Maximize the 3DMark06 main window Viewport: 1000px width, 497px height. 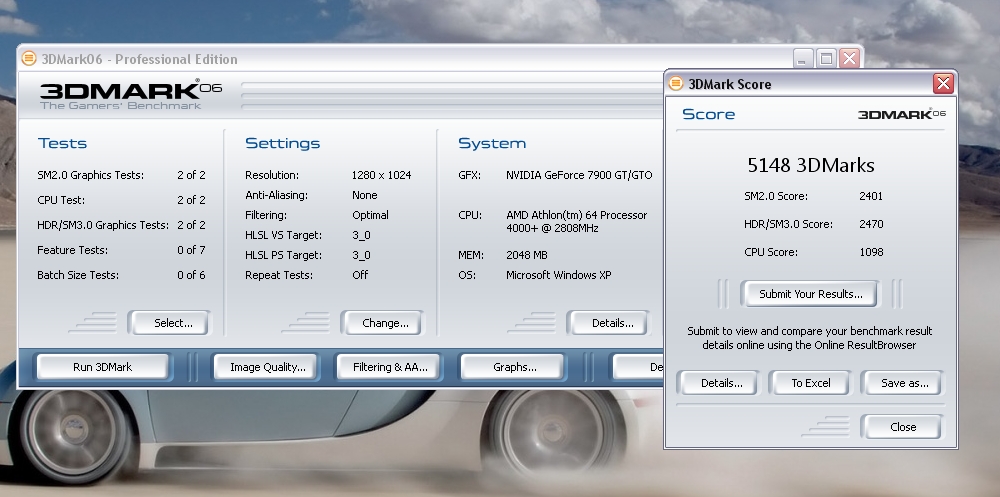click(826, 59)
